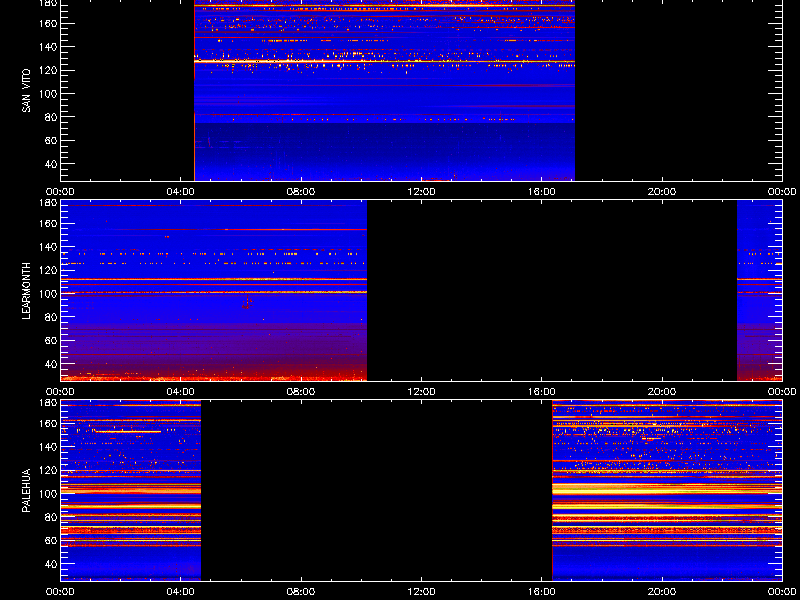
Task: Pick the 180 frequency label on Palehua axis
Action: coord(48,402)
